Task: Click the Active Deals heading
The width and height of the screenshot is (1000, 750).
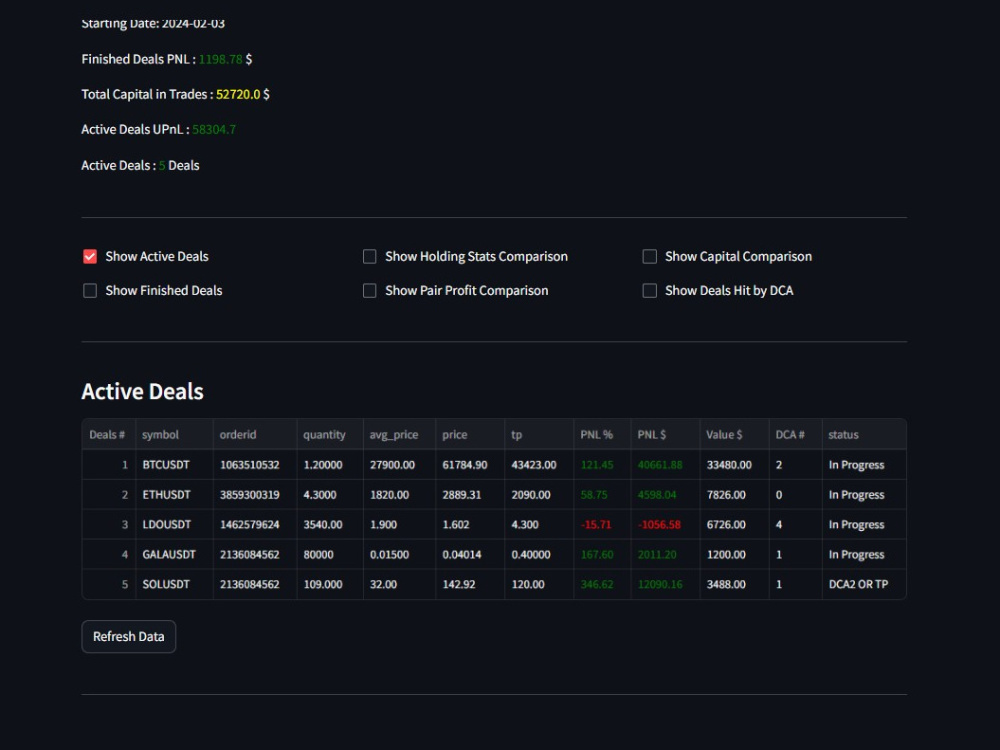Action: coord(142,392)
